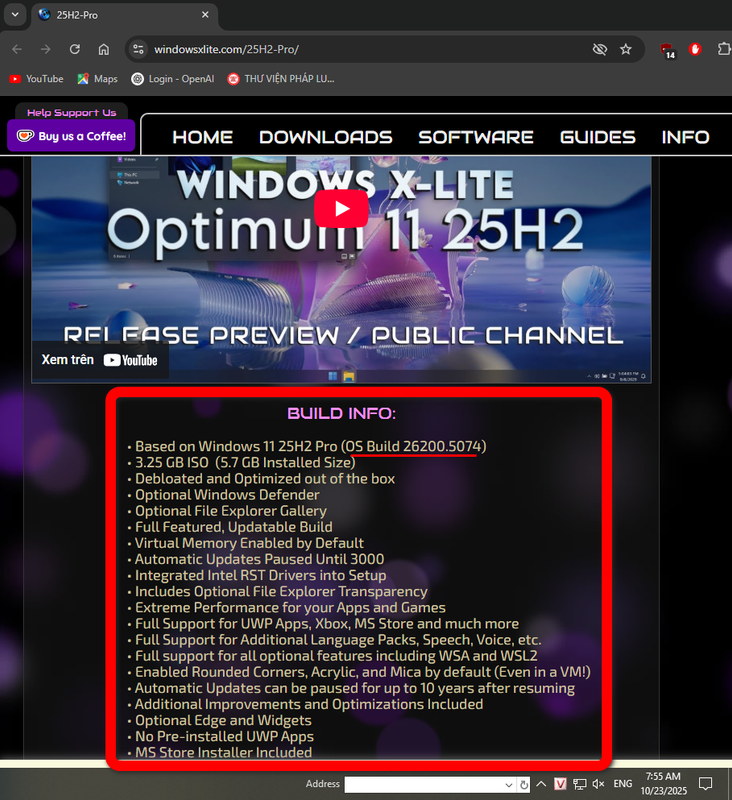Open the extension with badge 14
Image resolution: width=732 pixels, height=800 pixels.
(667, 51)
